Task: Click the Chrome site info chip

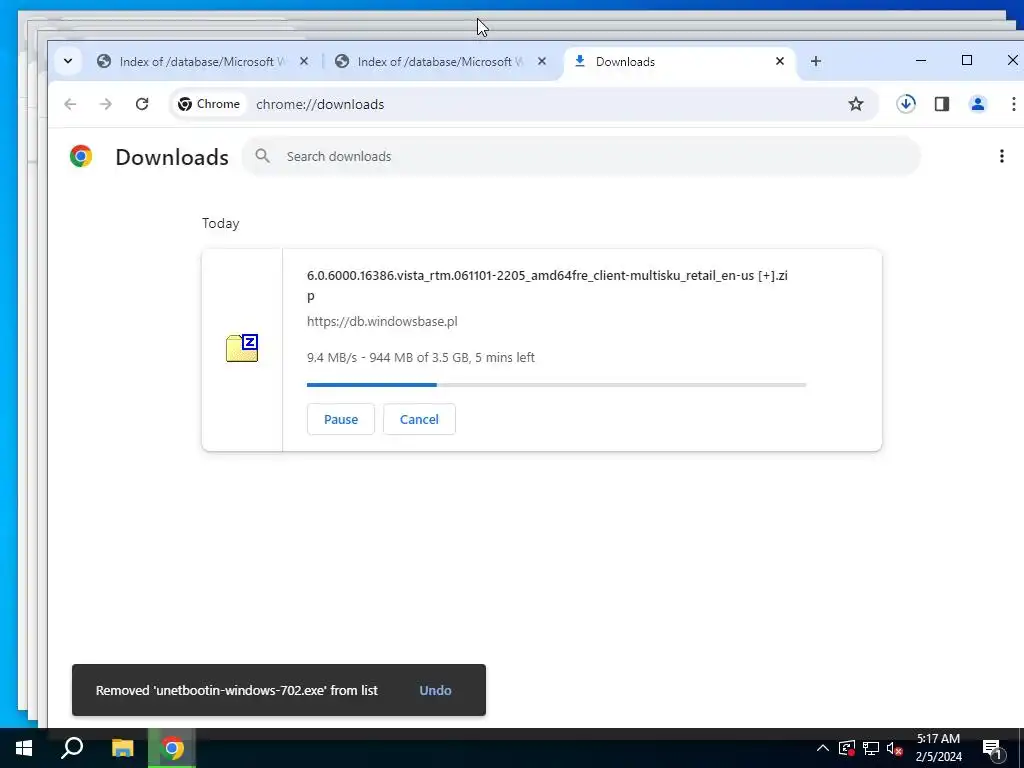Action: point(209,104)
